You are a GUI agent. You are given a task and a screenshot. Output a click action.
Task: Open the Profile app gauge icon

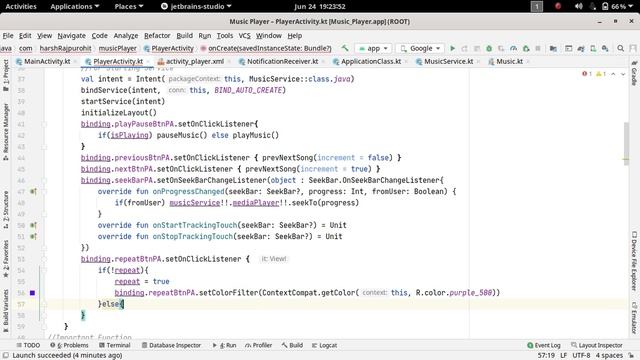(513, 48)
